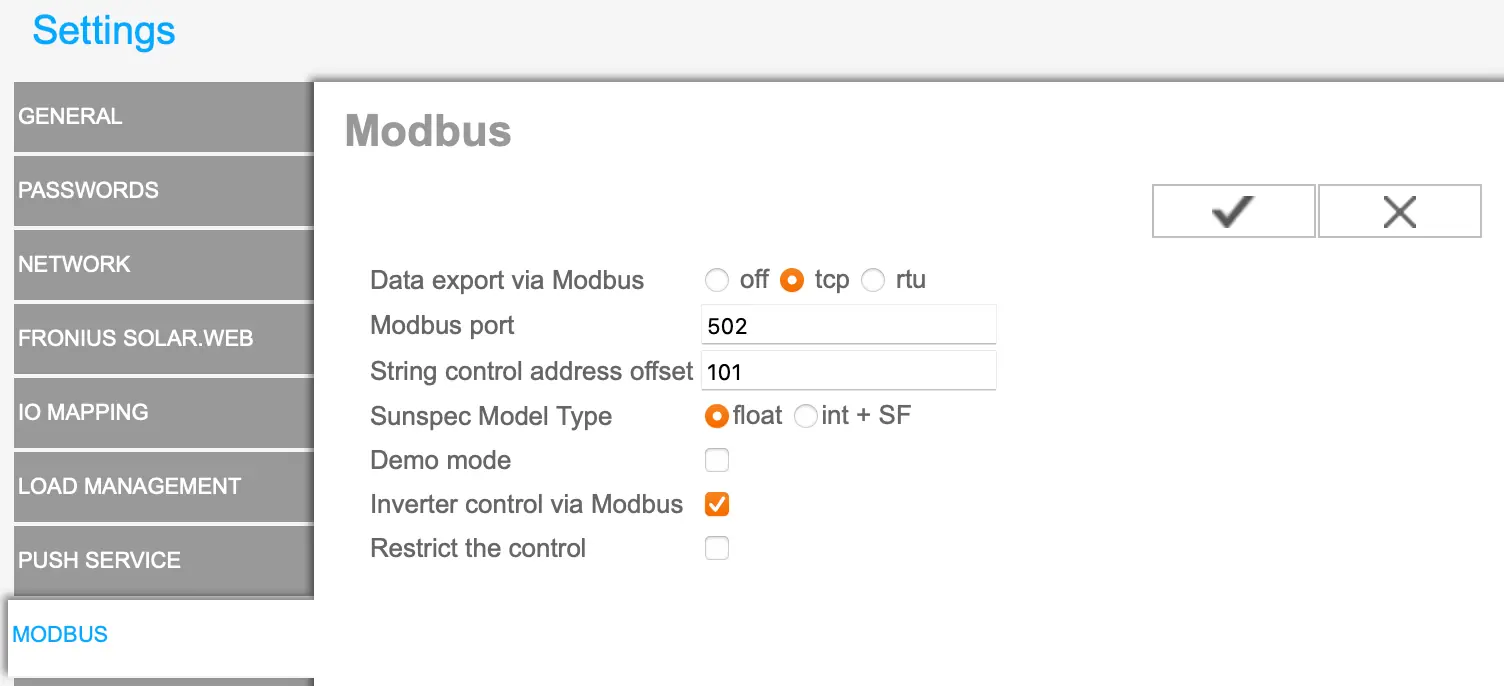Screen dimensions: 1504x686
Task: Choose "rtu" as the data export mode
Action: click(871, 281)
